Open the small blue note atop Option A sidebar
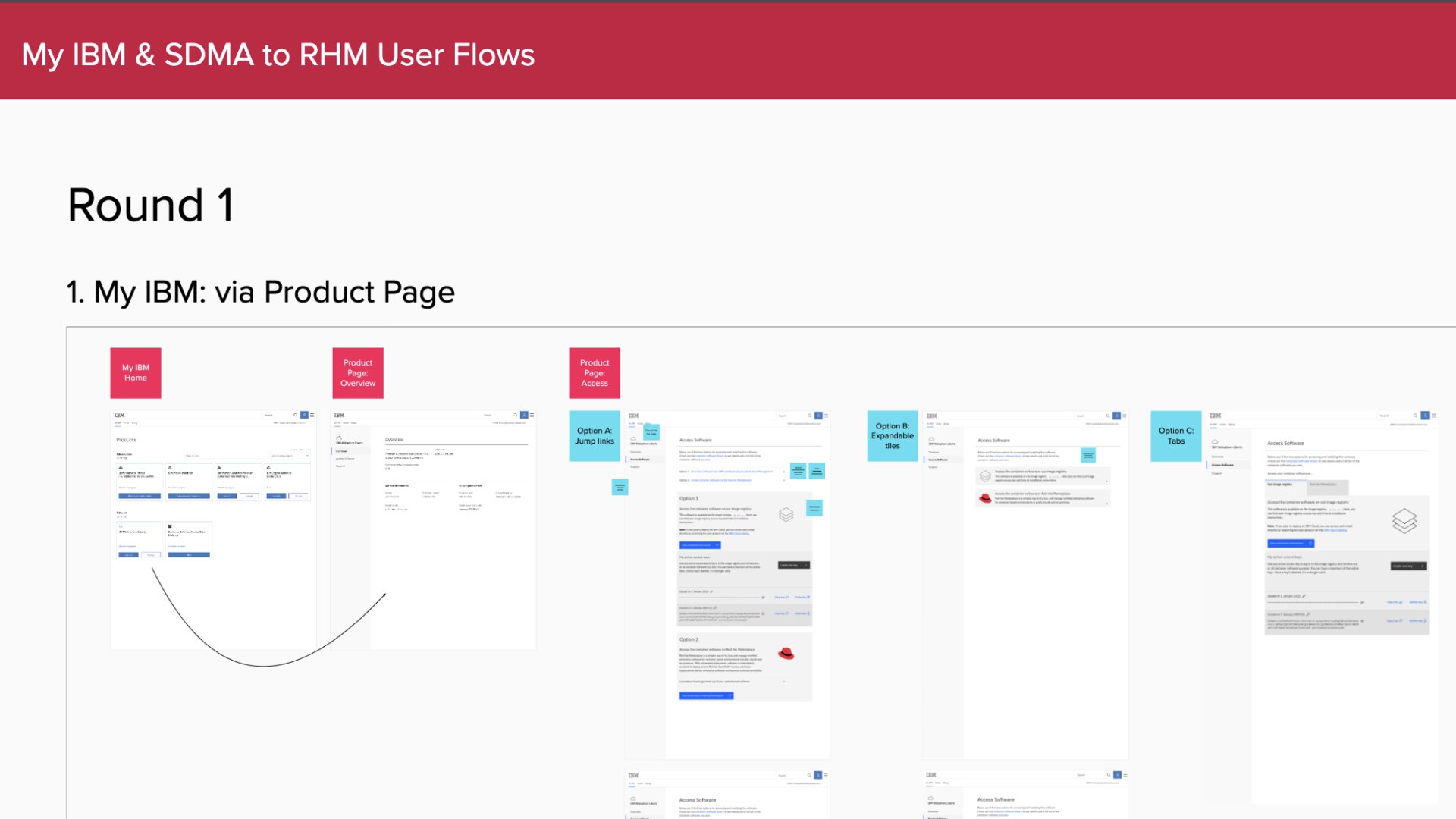The width and height of the screenshot is (1456, 819). 651,432
